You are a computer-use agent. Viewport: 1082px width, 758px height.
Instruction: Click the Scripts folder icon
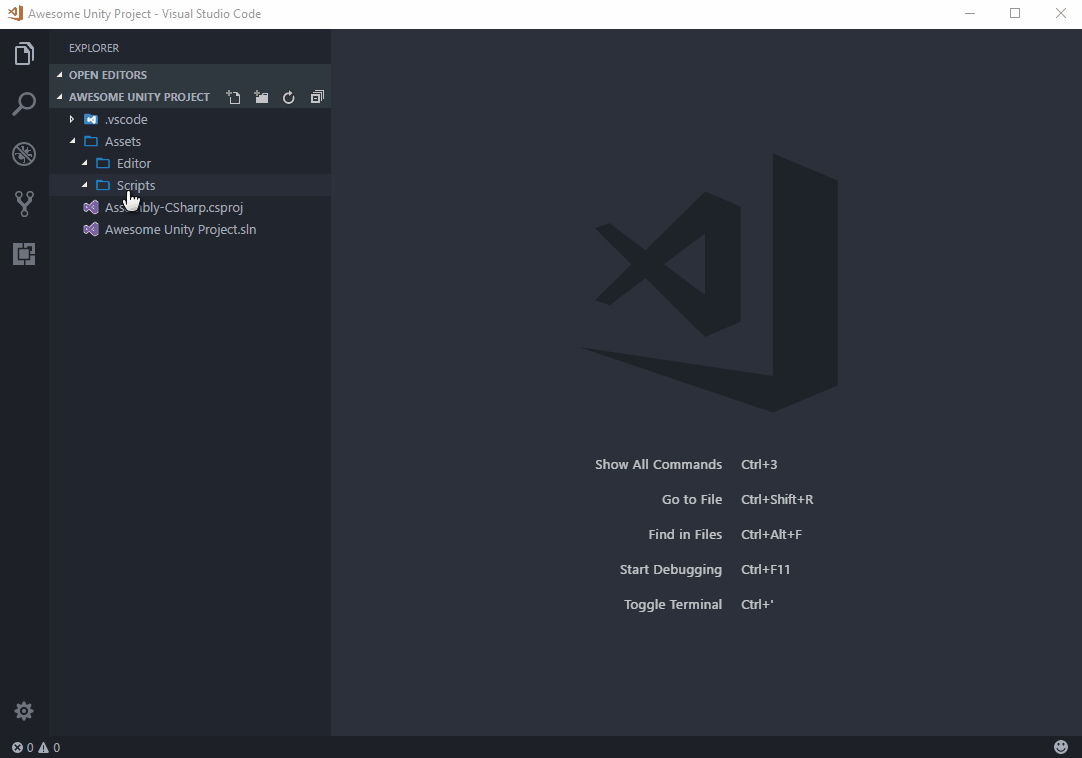[103, 186]
